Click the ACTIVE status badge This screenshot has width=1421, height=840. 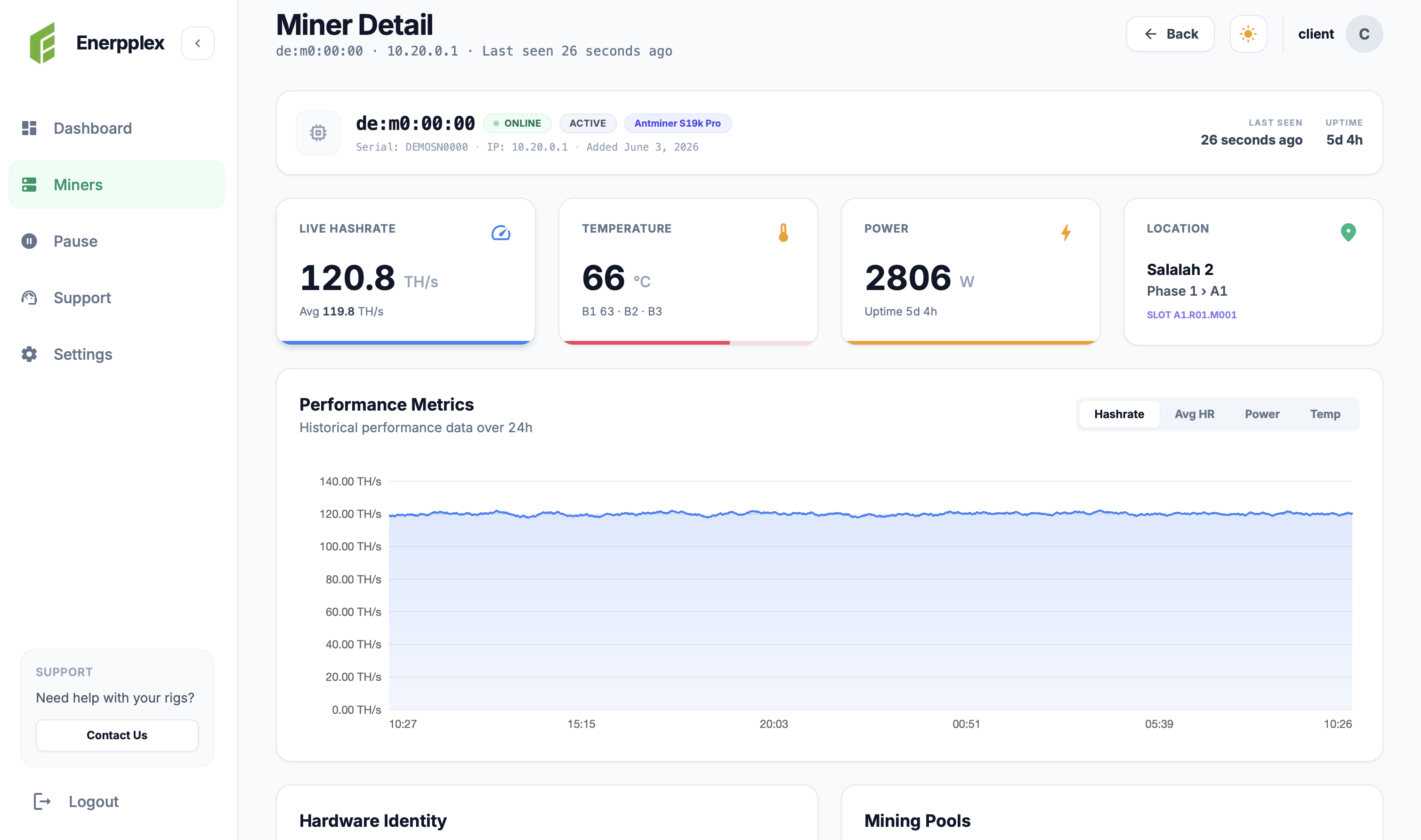(588, 123)
